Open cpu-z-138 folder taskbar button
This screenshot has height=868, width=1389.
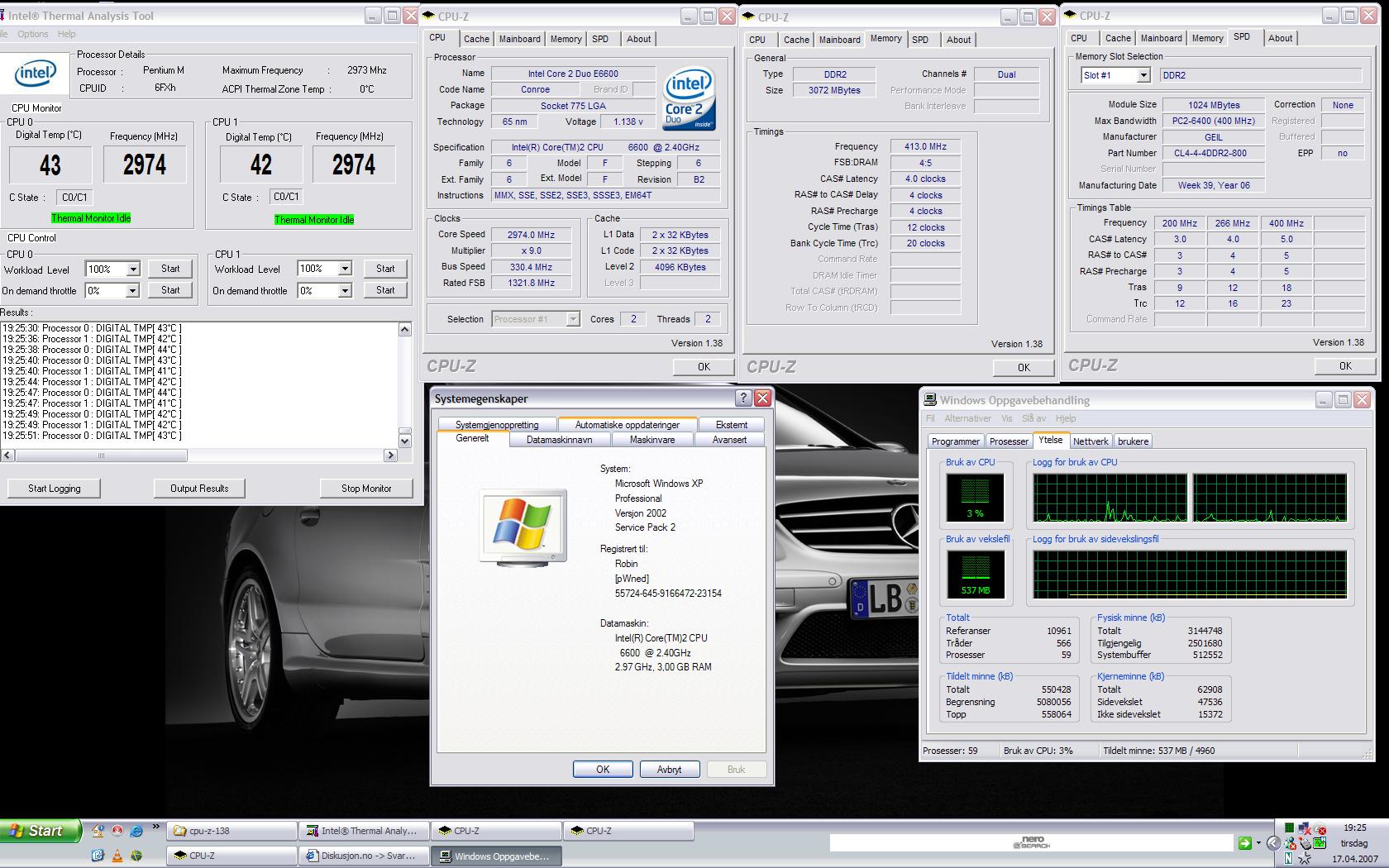pos(231,831)
